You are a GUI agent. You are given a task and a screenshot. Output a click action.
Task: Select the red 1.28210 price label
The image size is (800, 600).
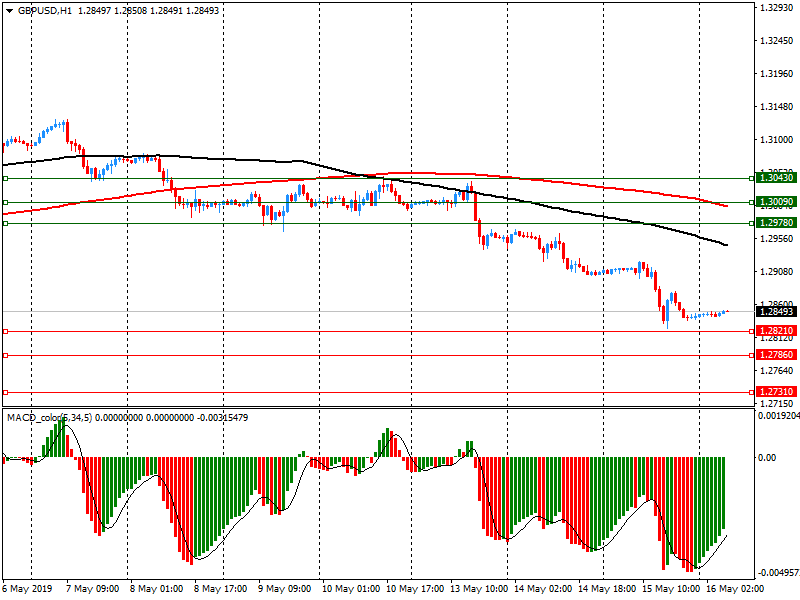pos(776,330)
